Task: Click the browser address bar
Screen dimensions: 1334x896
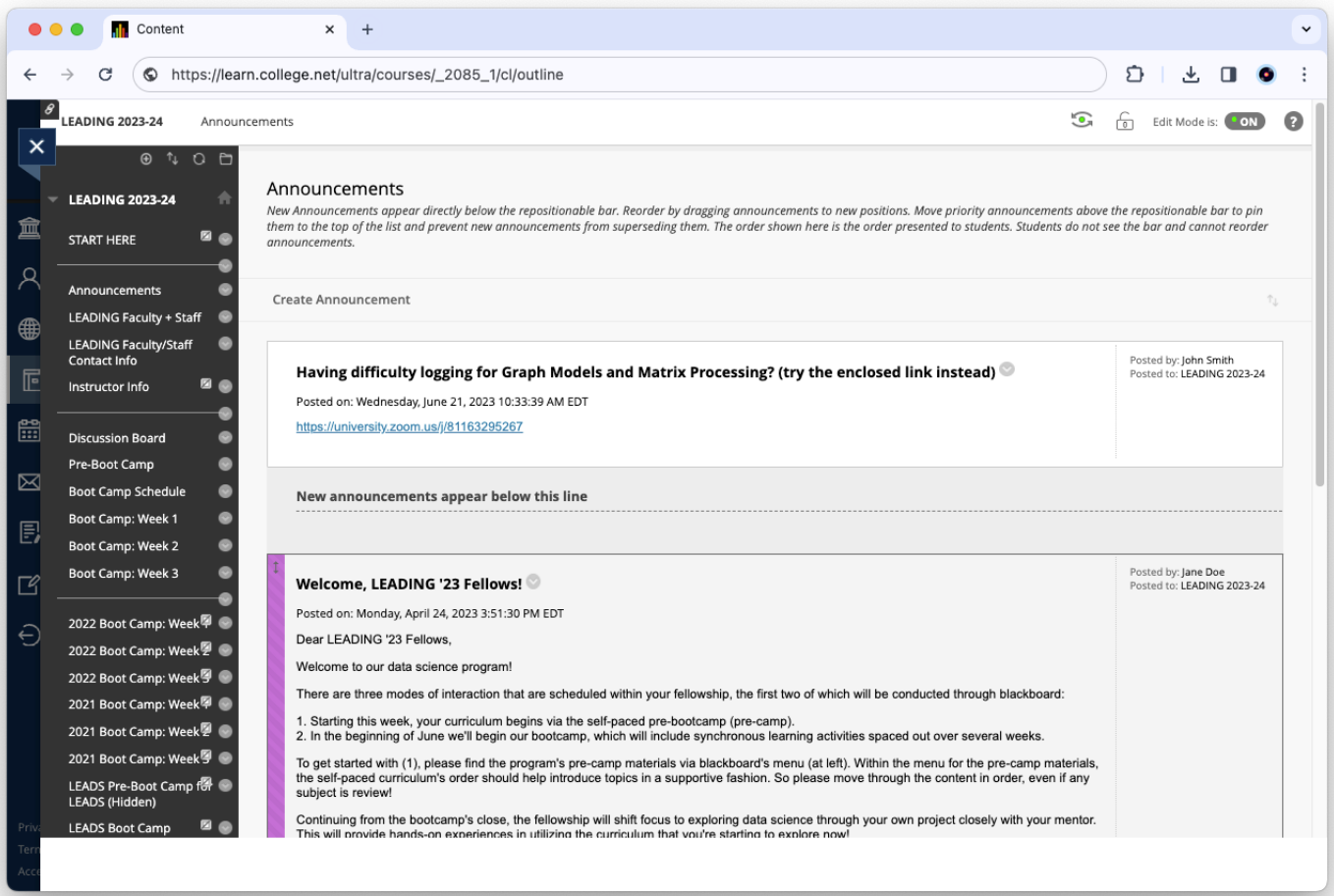Action: tap(629, 75)
